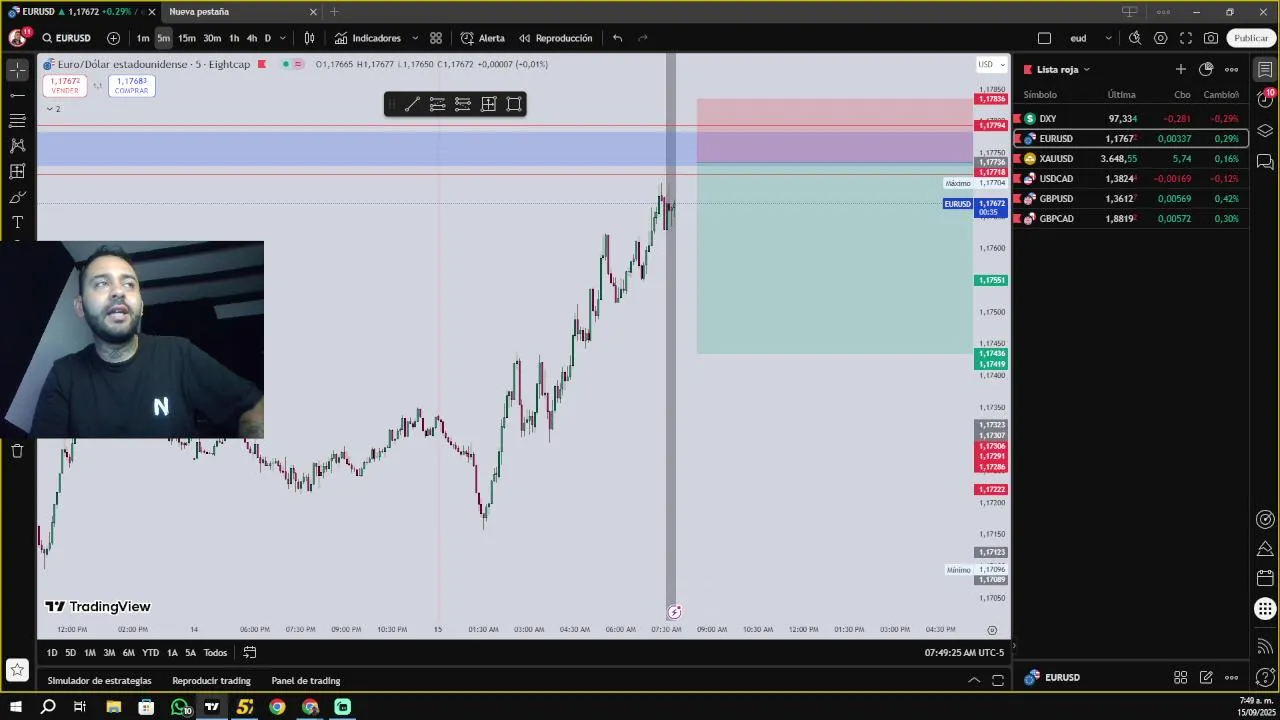The width and height of the screenshot is (1280, 720).
Task: Select the 15m timeframe
Action: pyautogui.click(x=187, y=38)
